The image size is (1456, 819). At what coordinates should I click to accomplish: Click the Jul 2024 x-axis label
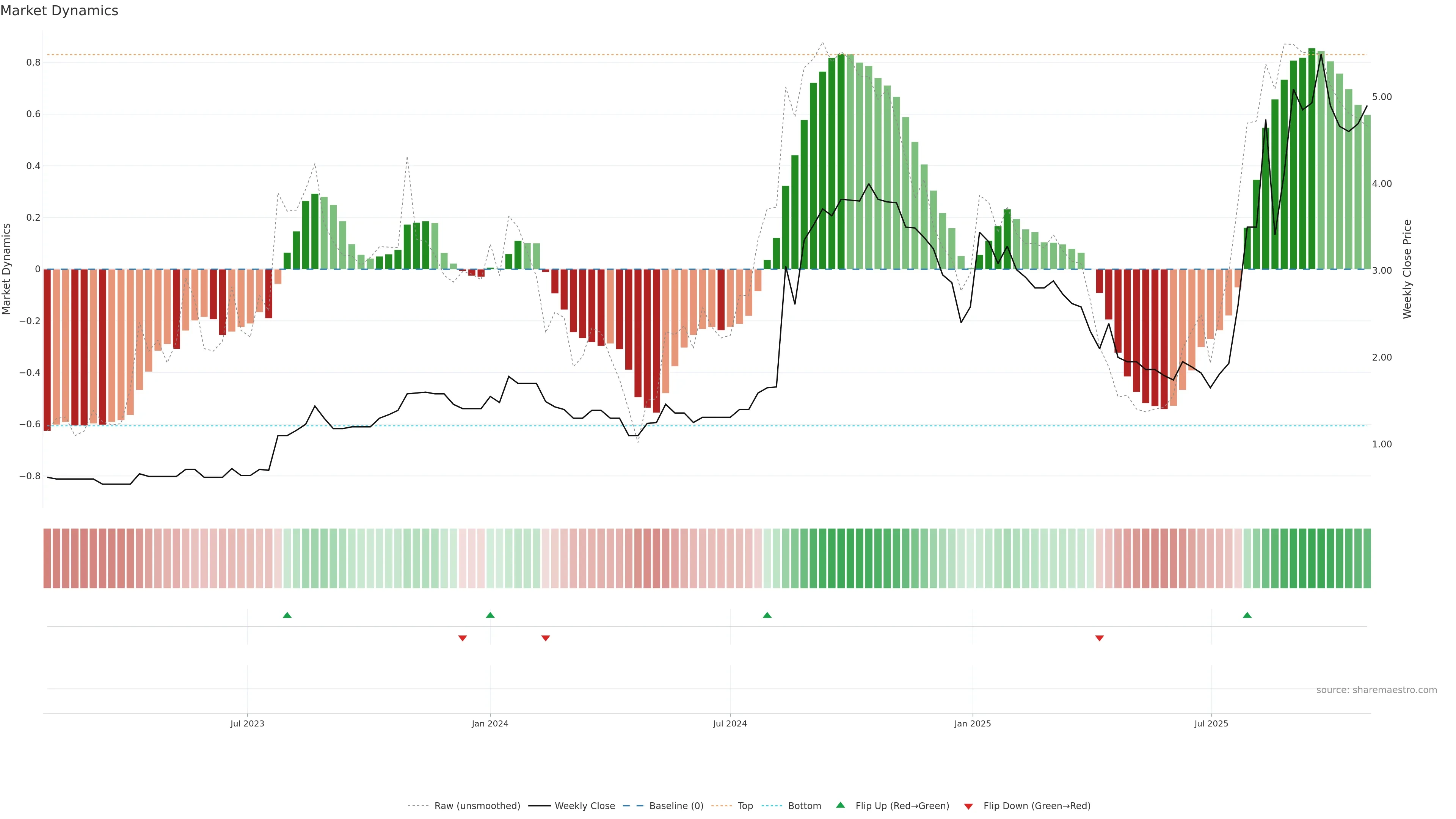(730, 723)
